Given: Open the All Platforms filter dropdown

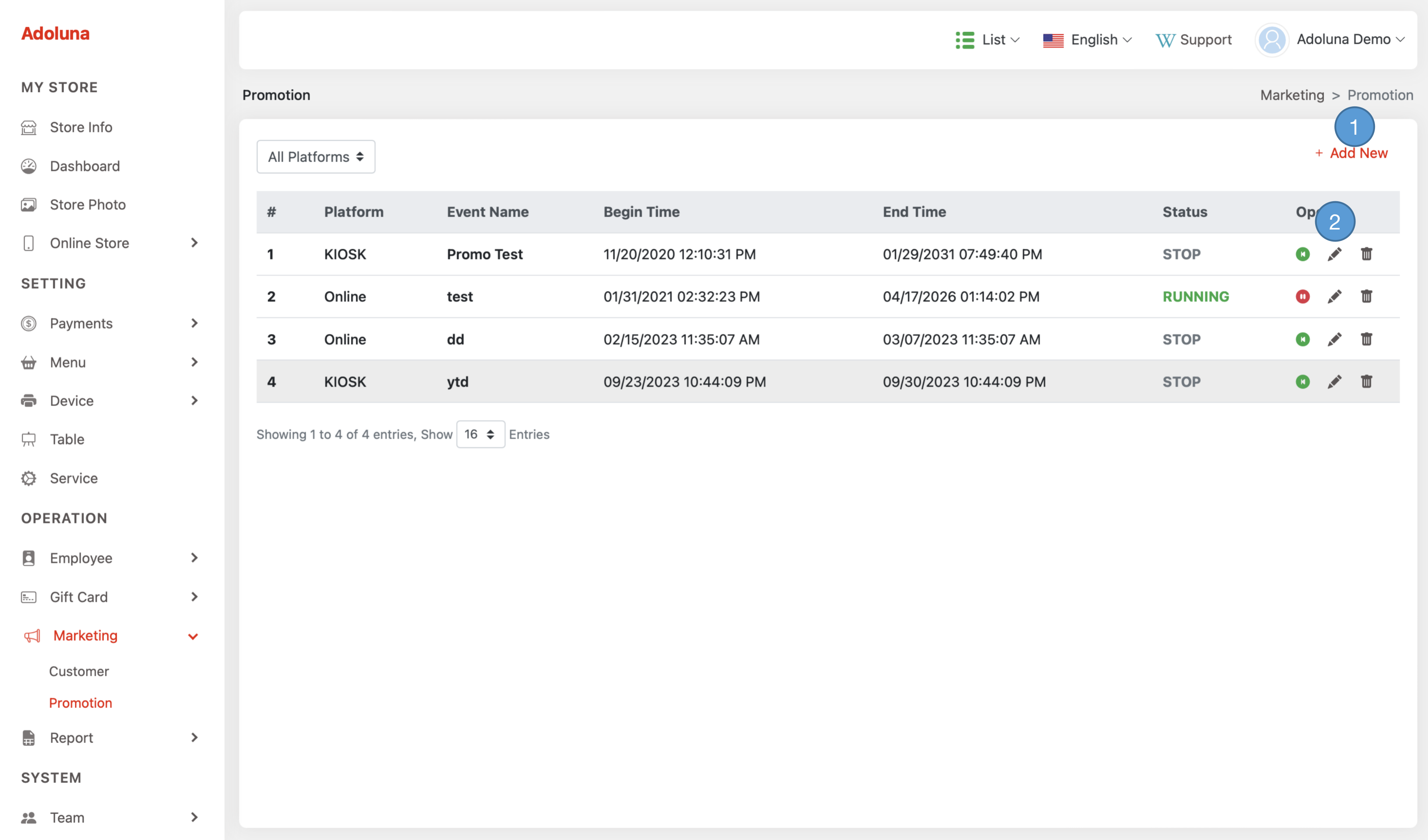Looking at the screenshot, I should tap(316, 157).
